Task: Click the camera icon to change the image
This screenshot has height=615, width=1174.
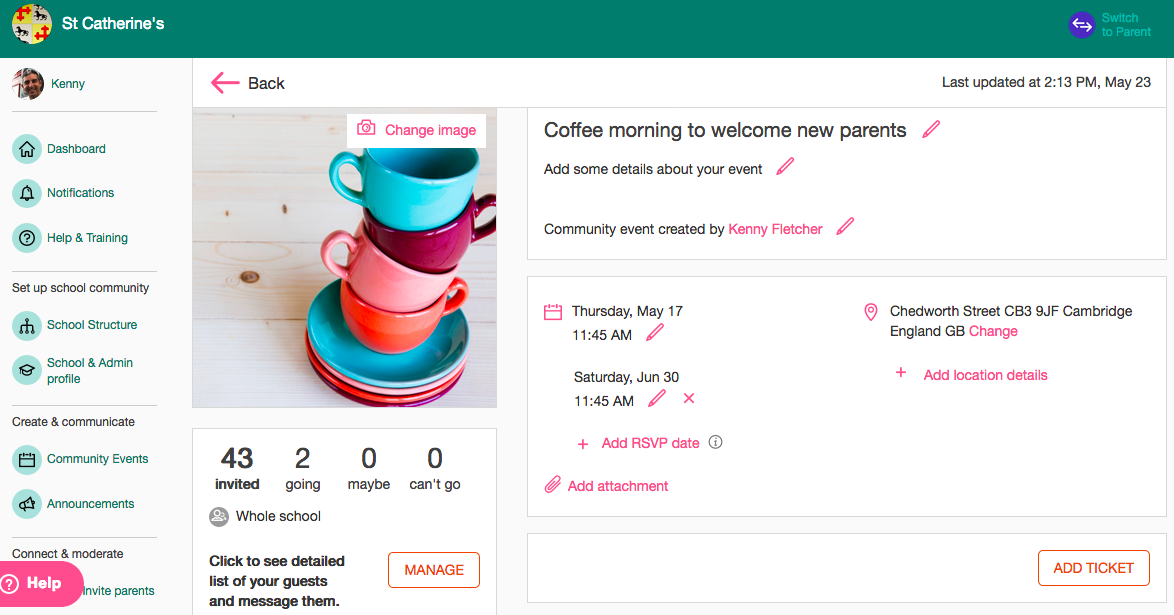Action: [366, 128]
